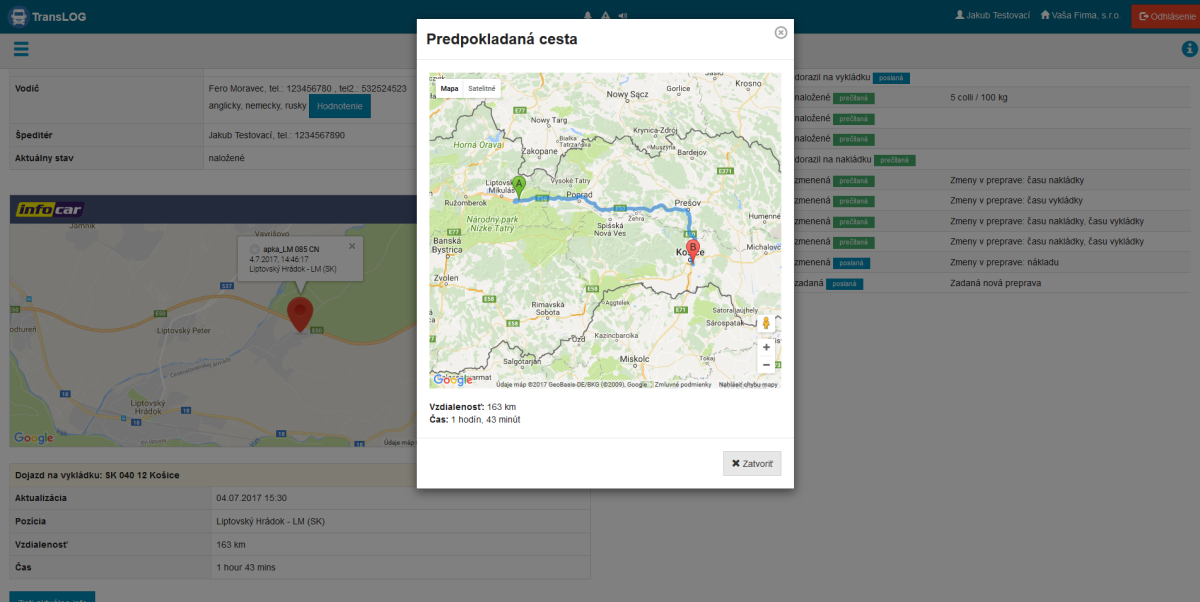Open the notification bell icon

pos(588,16)
